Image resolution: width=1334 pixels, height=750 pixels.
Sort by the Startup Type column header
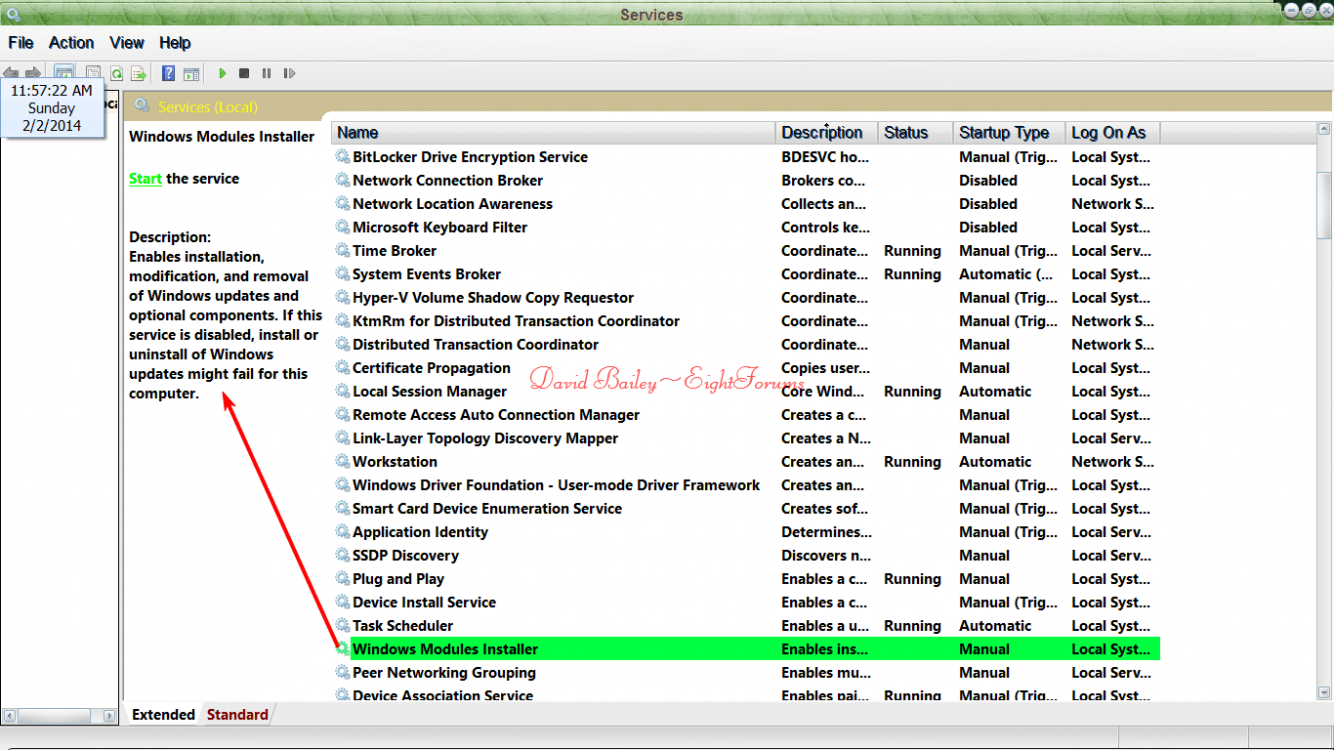(1008, 133)
